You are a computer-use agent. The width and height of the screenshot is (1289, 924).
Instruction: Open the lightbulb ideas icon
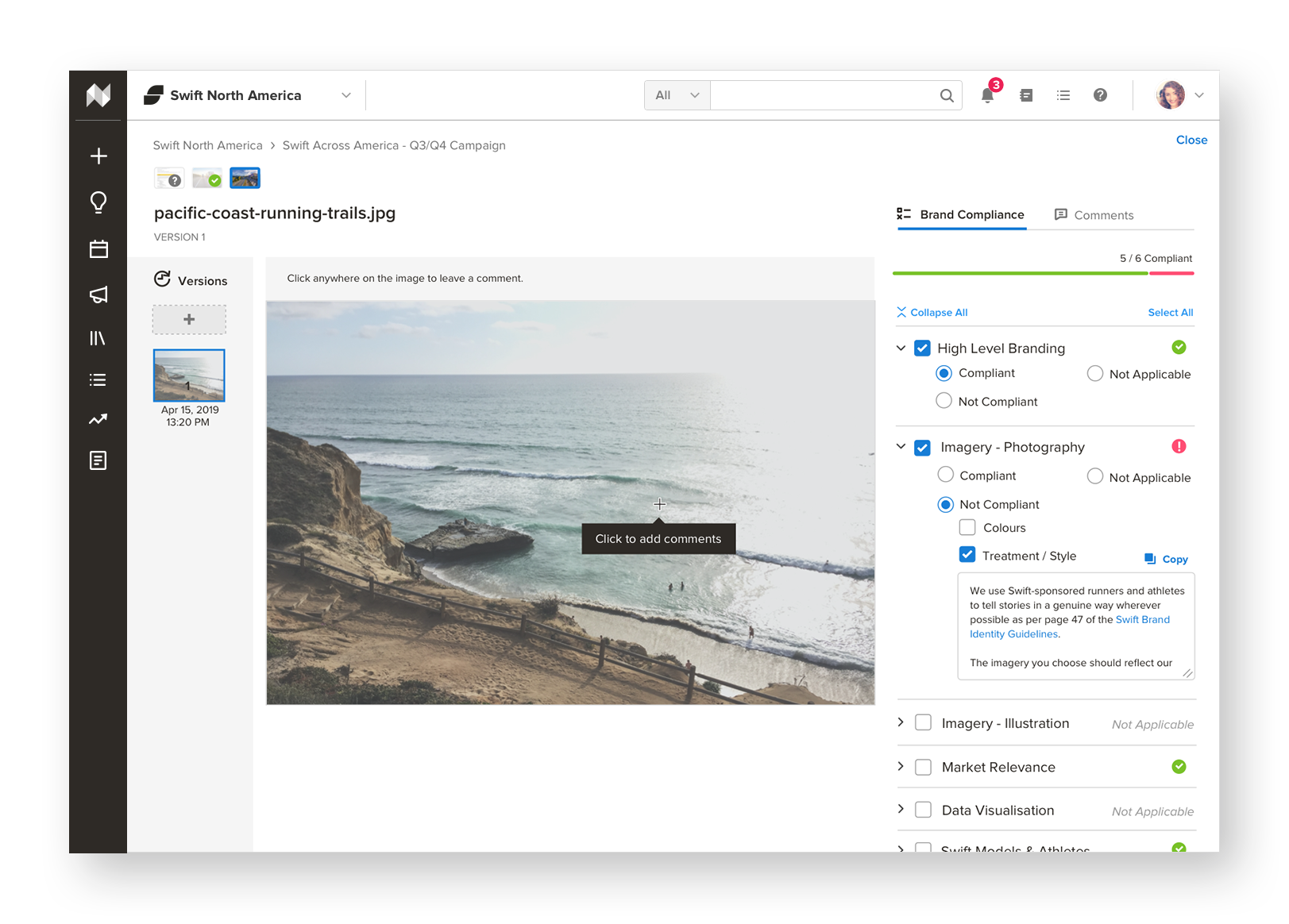(98, 202)
